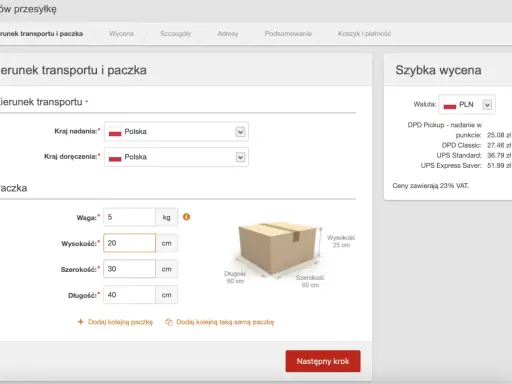Click the cm unit label beside Szerokość
The image size is (512, 384).
(166, 269)
